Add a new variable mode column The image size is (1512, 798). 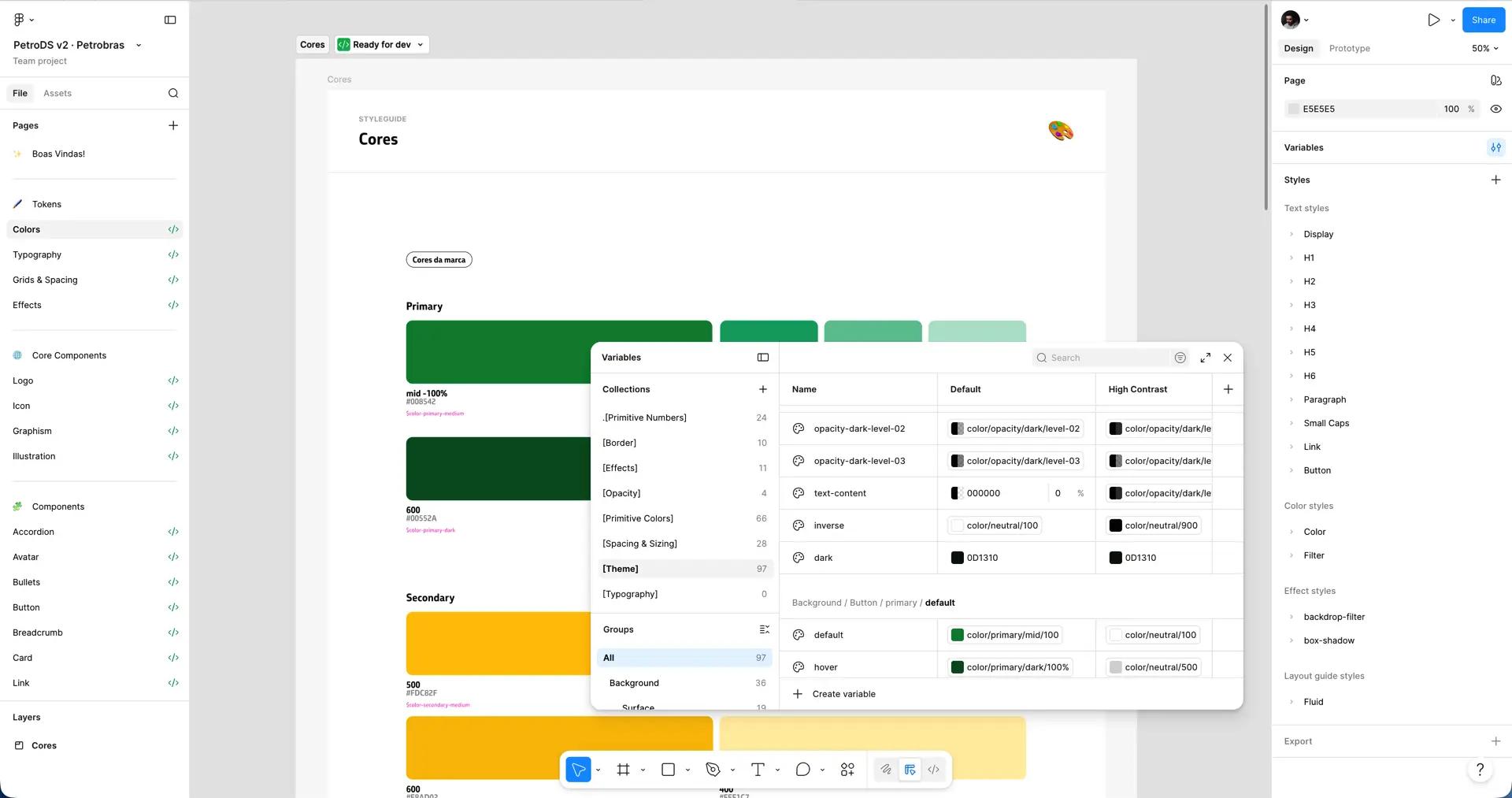(x=1228, y=389)
